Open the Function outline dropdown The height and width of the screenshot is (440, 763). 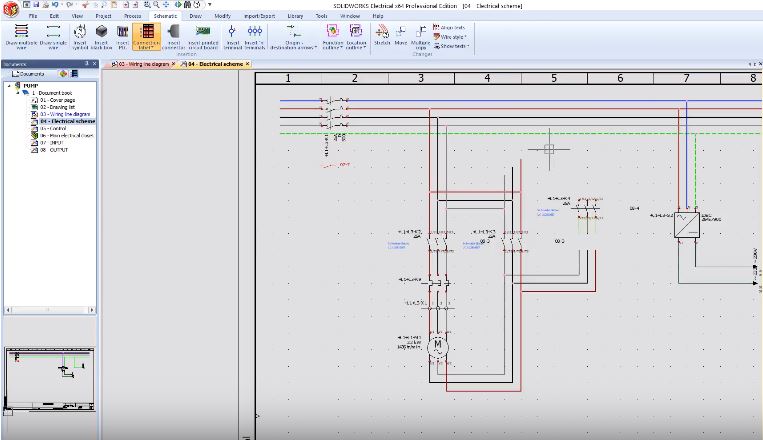coord(333,37)
